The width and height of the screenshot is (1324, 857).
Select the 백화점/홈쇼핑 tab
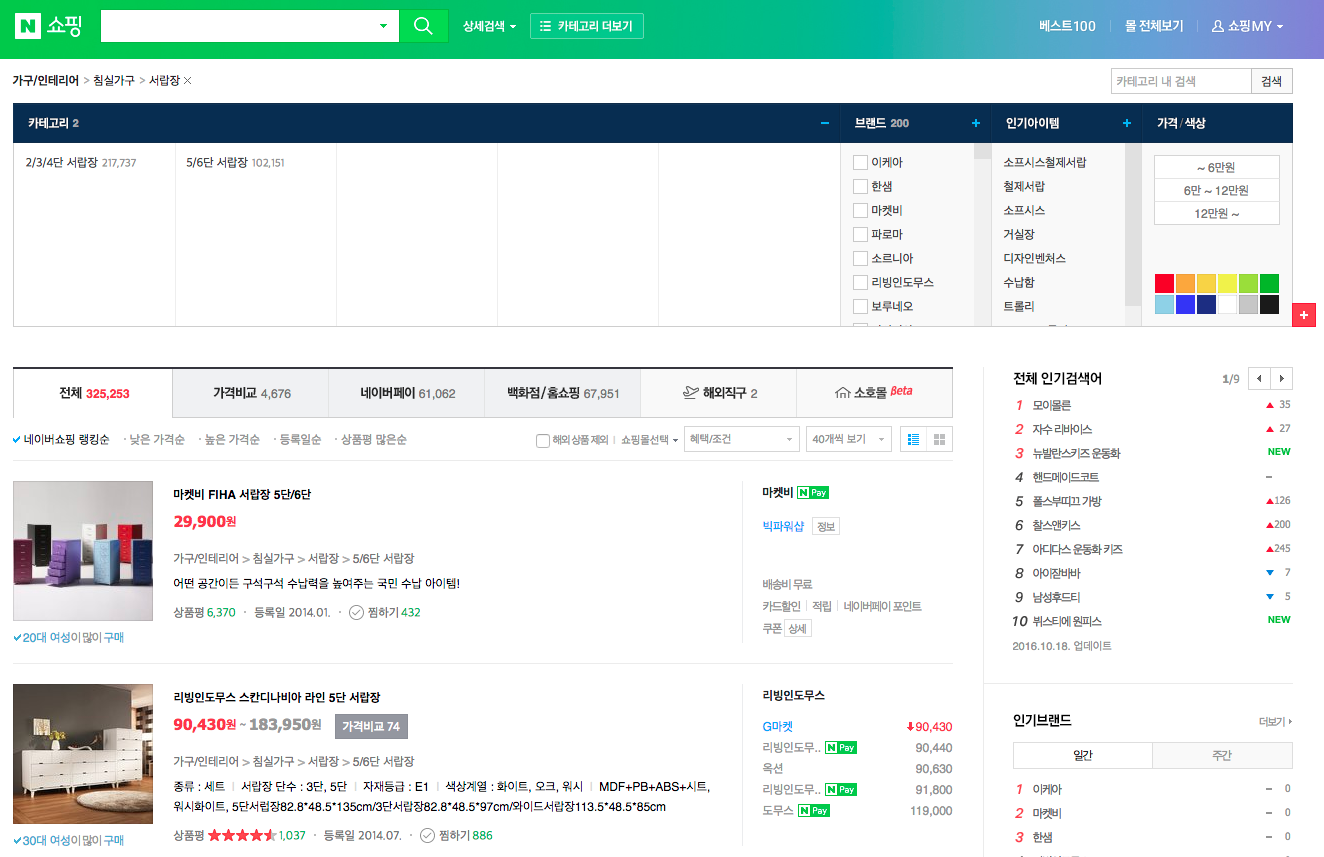point(563,394)
